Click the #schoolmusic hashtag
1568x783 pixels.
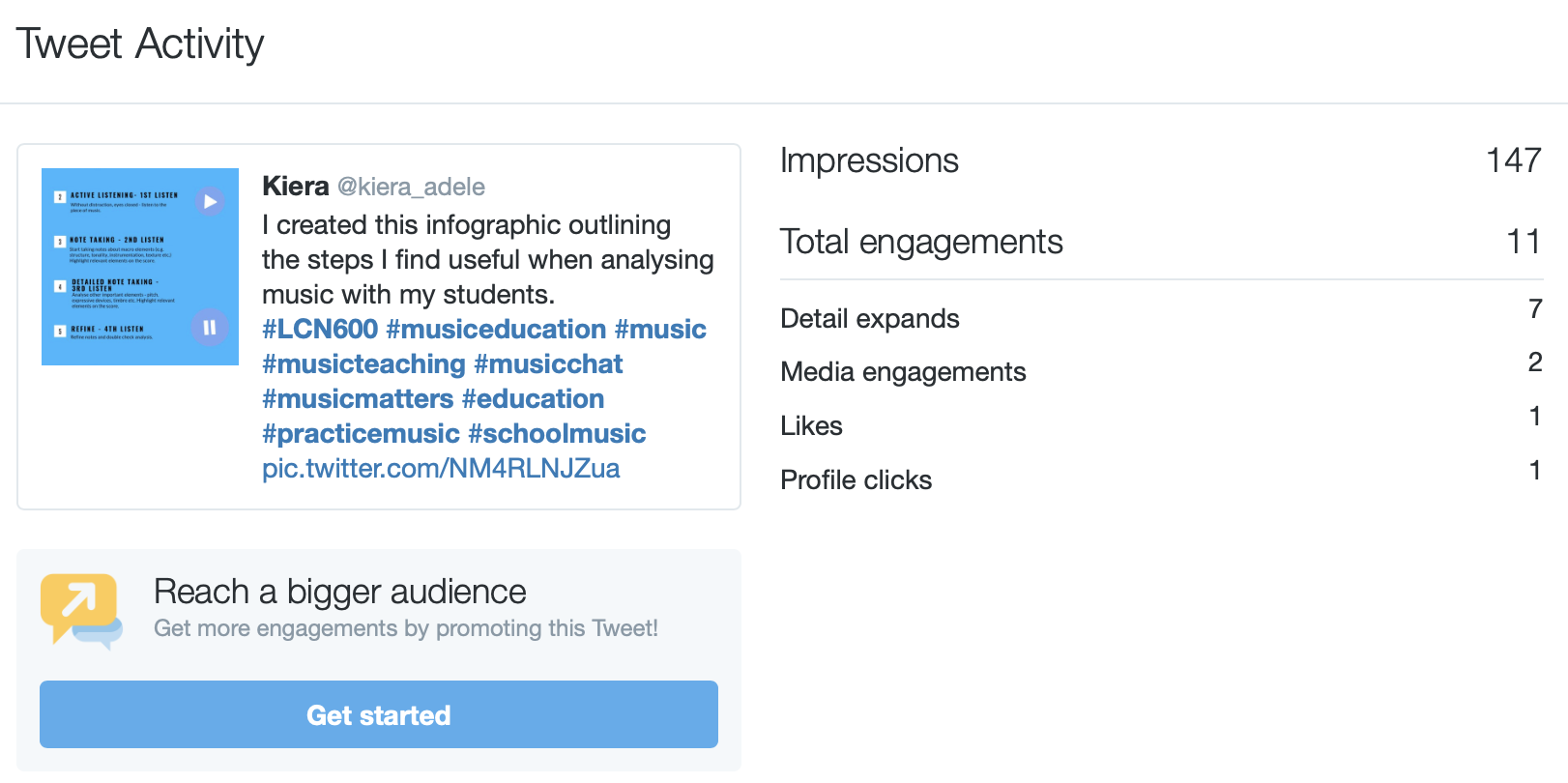click(x=557, y=434)
